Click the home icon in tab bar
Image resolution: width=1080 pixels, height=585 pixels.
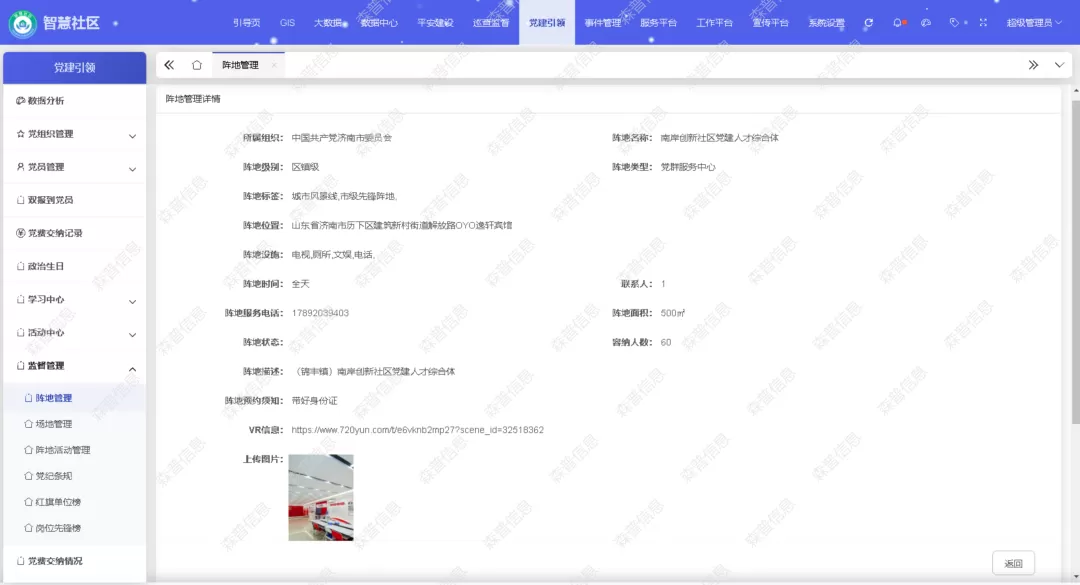197,65
